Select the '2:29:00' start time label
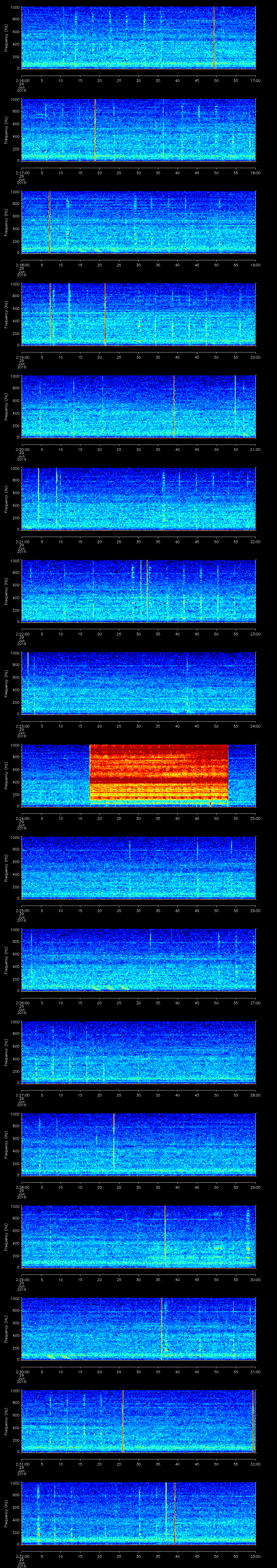The image size is (277, 1568). tap(22, 1279)
